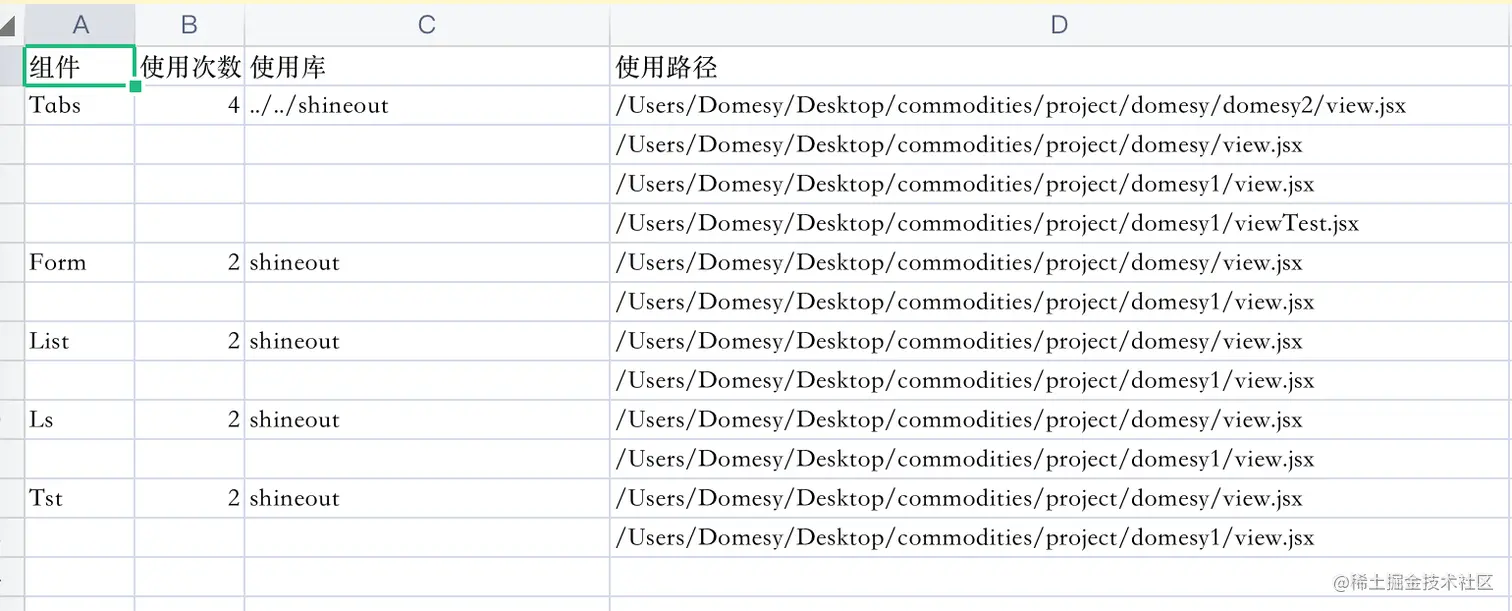This screenshot has width=1512, height=611.
Task: Click domesy/view.jsx path in List row
Action: click(1060, 341)
